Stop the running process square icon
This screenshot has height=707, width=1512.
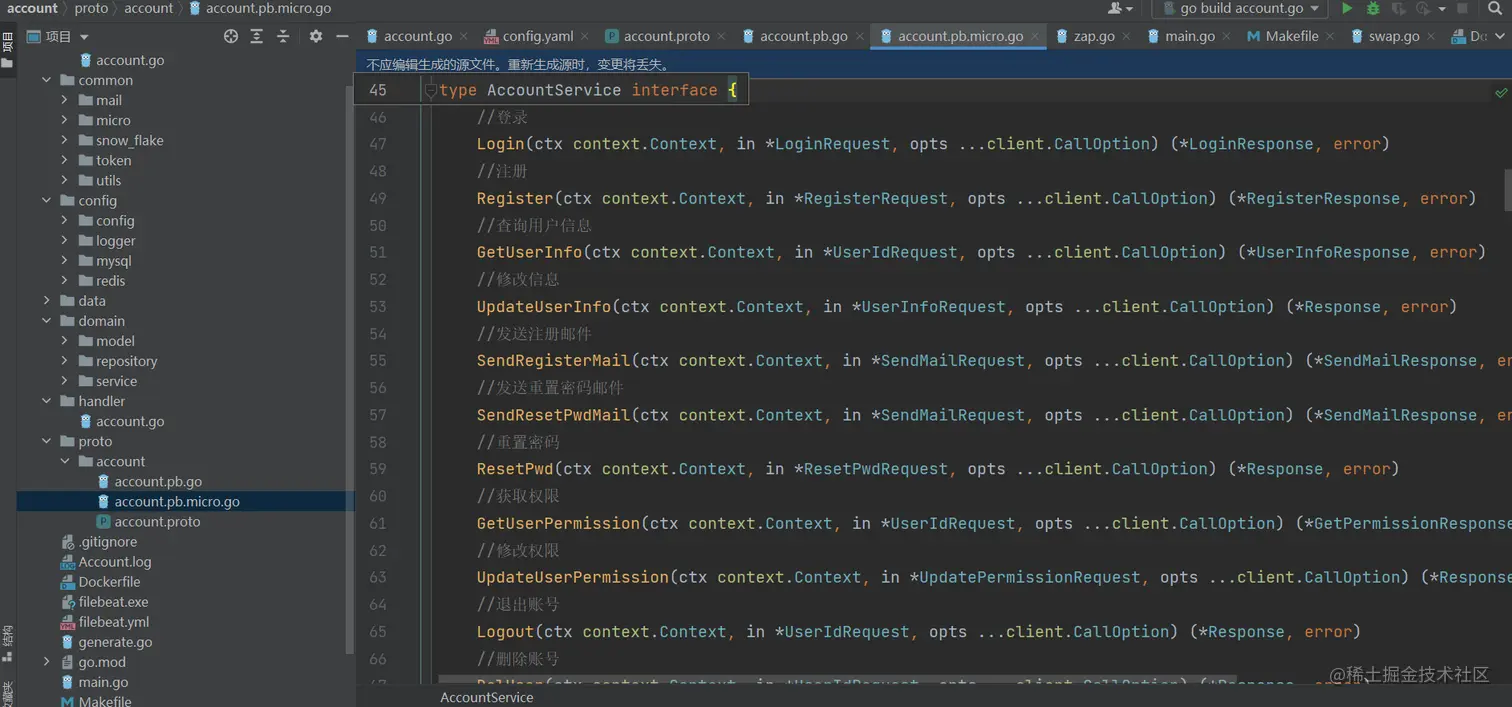tap(1462, 8)
